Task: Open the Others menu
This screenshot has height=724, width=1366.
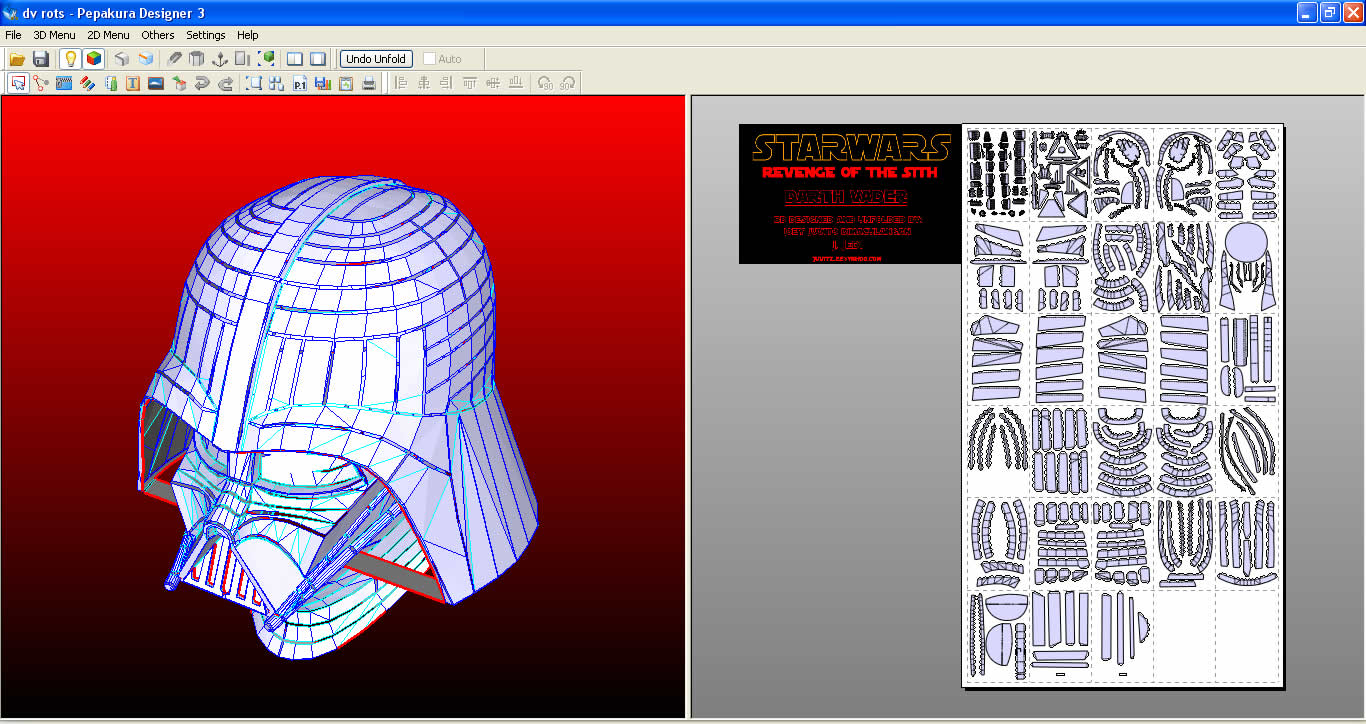Action: click(x=158, y=35)
